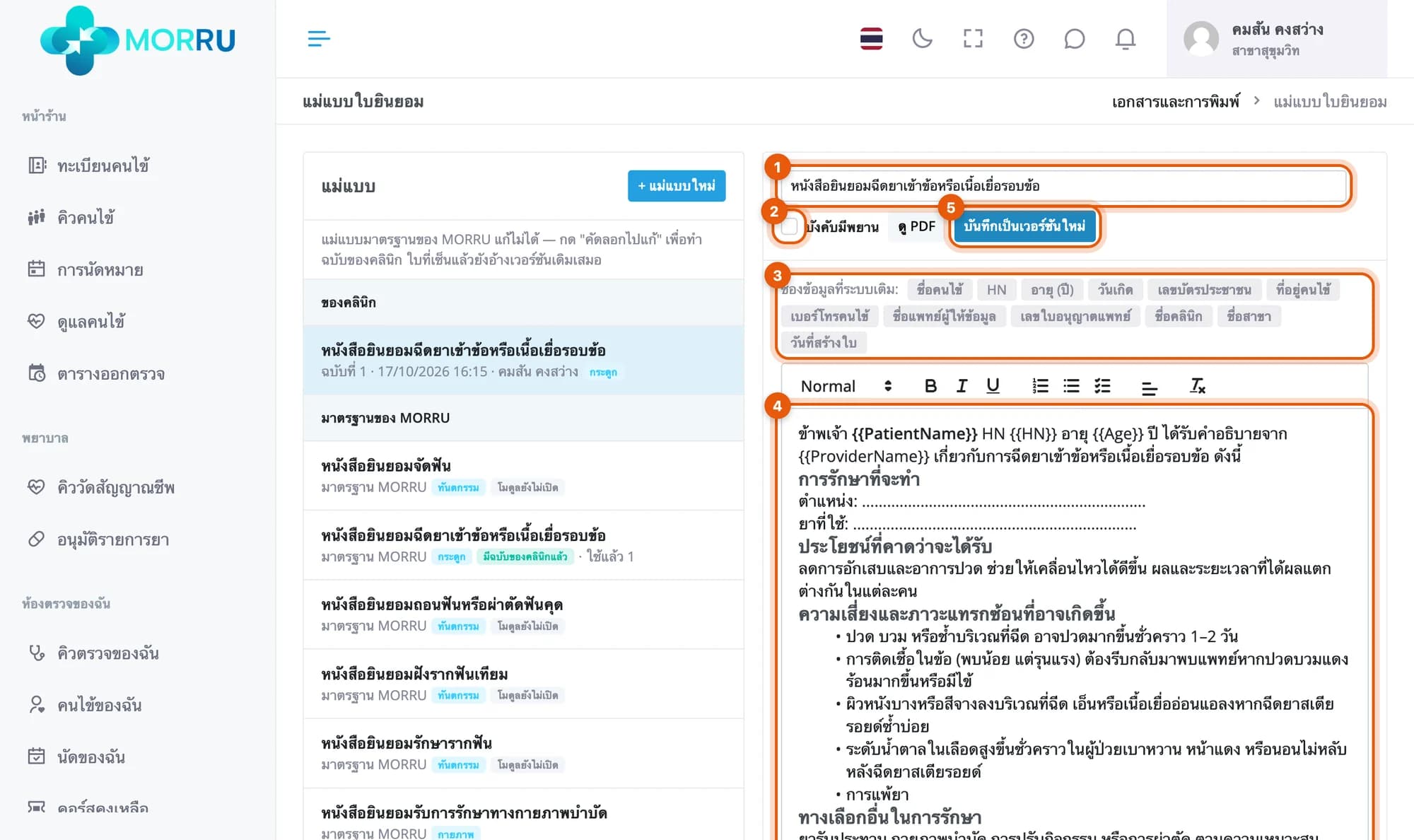The width and height of the screenshot is (1414, 840).
Task: Select template หนังสือยินยอมฝังรากฟันเทียม
Action: pyautogui.click(x=523, y=684)
